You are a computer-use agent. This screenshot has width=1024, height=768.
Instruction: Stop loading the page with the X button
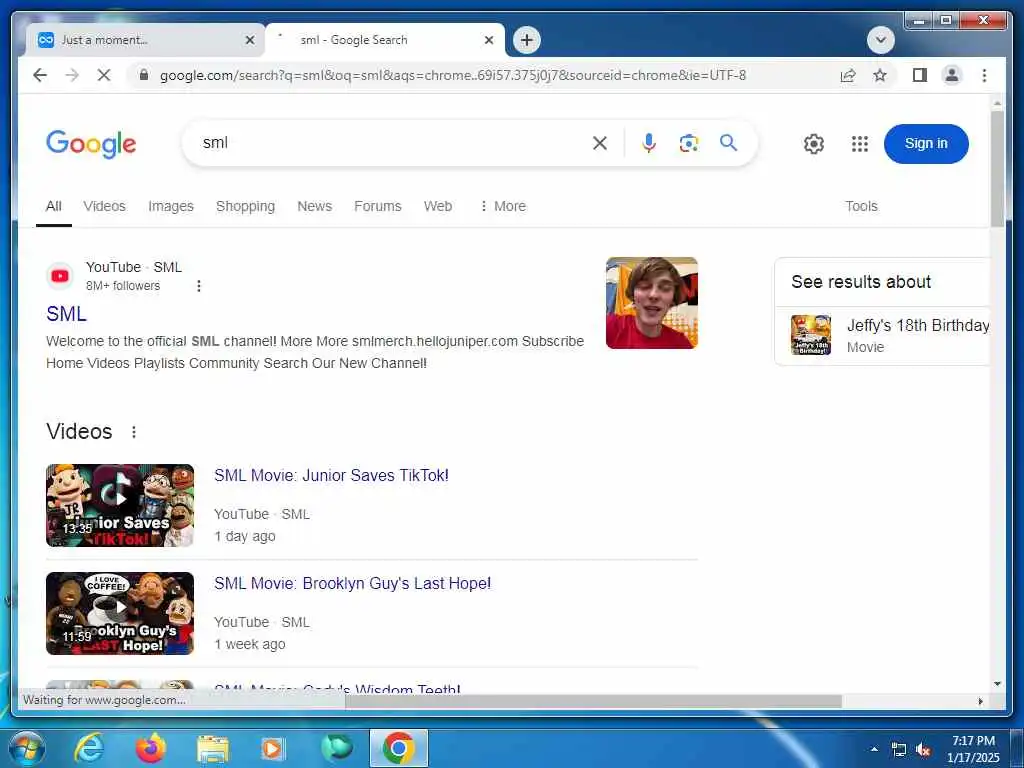point(104,75)
